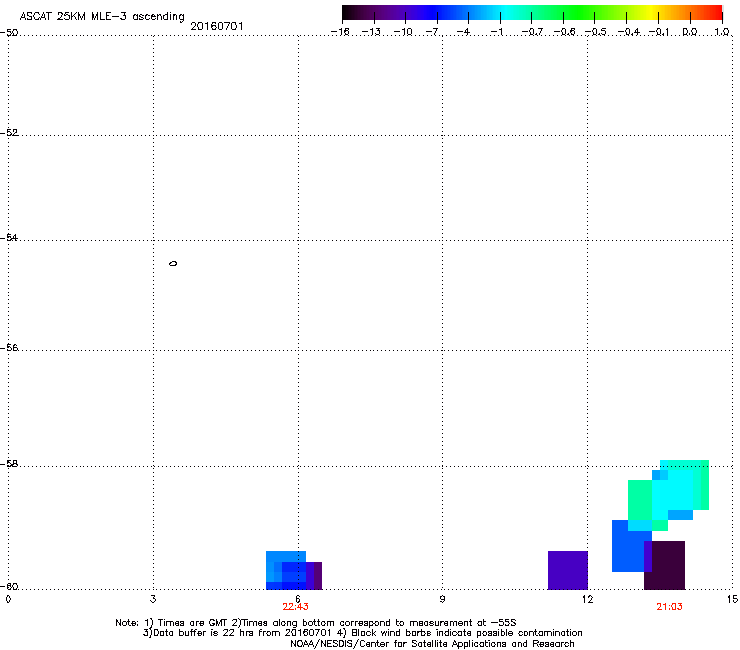Click the yellow section of the color bar
The height and width of the screenshot is (650, 740).
(x=651, y=12)
